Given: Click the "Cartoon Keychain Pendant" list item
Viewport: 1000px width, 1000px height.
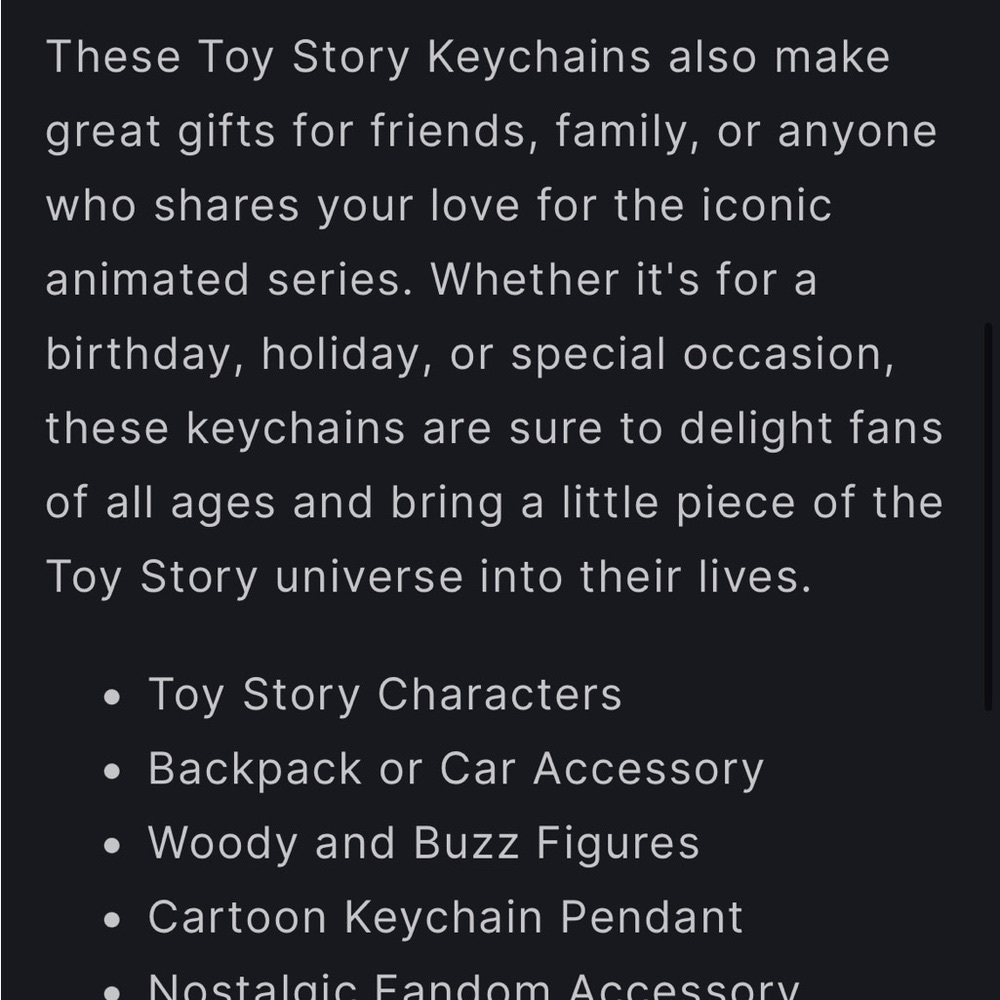Looking at the screenshot, I should click(446, 918).
